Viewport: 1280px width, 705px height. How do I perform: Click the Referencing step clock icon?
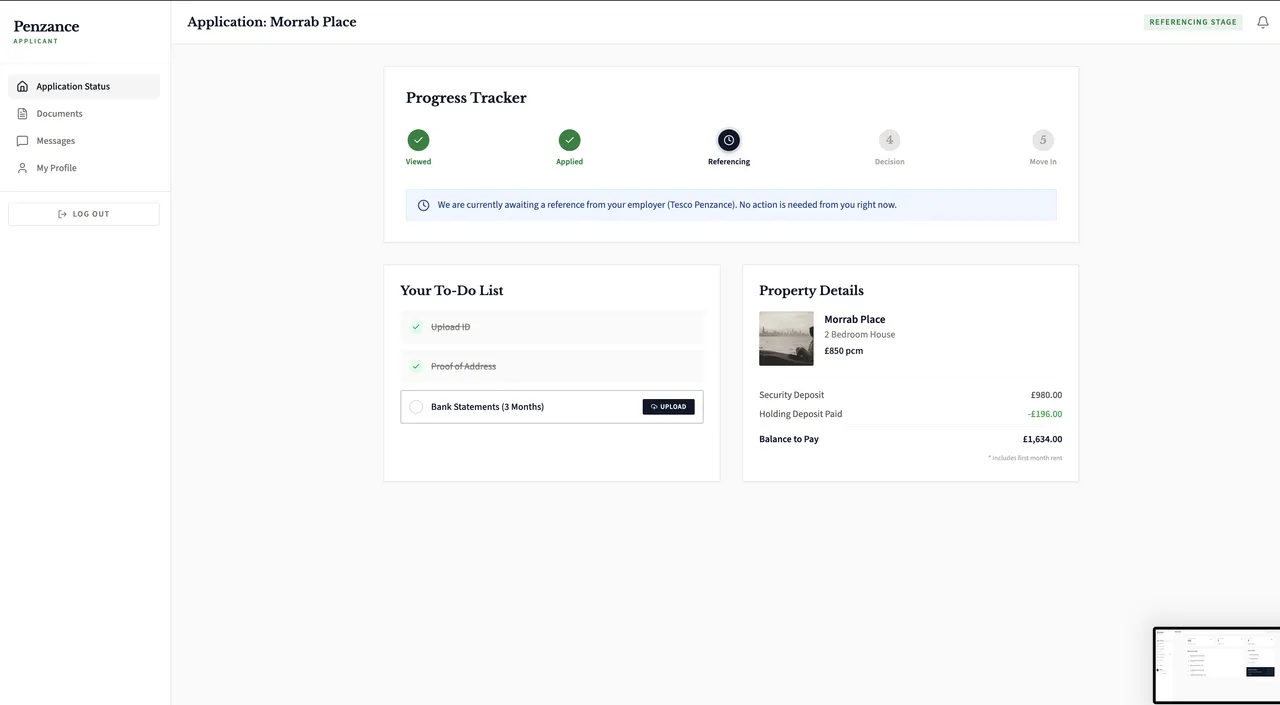pos(729,140)
